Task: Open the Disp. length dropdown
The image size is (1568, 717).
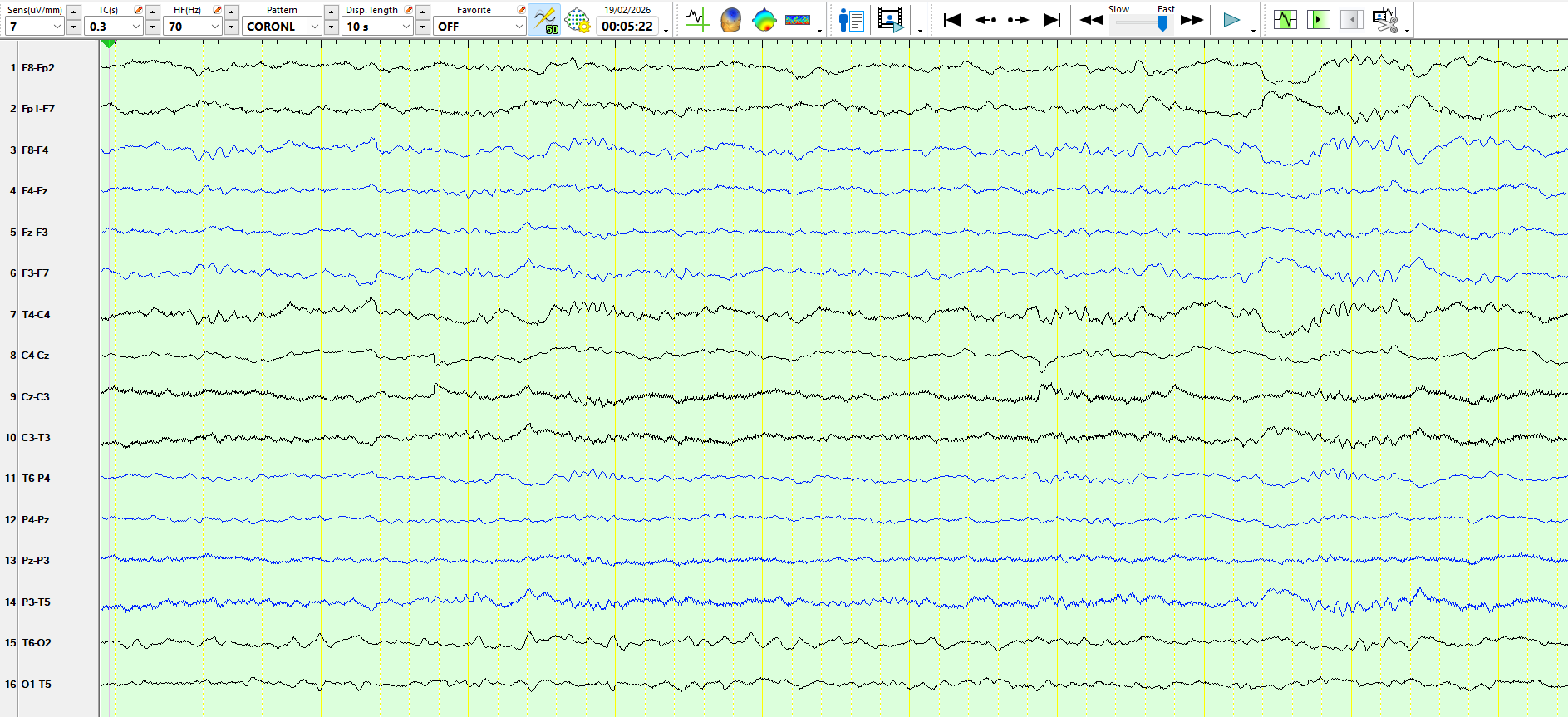Action: (378, 27)
